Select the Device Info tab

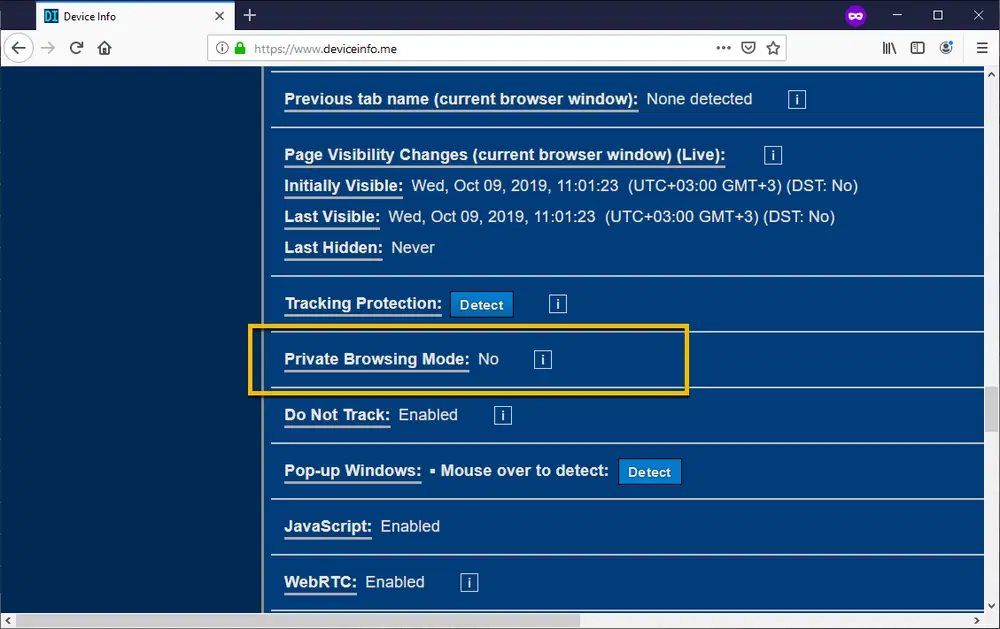click(130, 15)
